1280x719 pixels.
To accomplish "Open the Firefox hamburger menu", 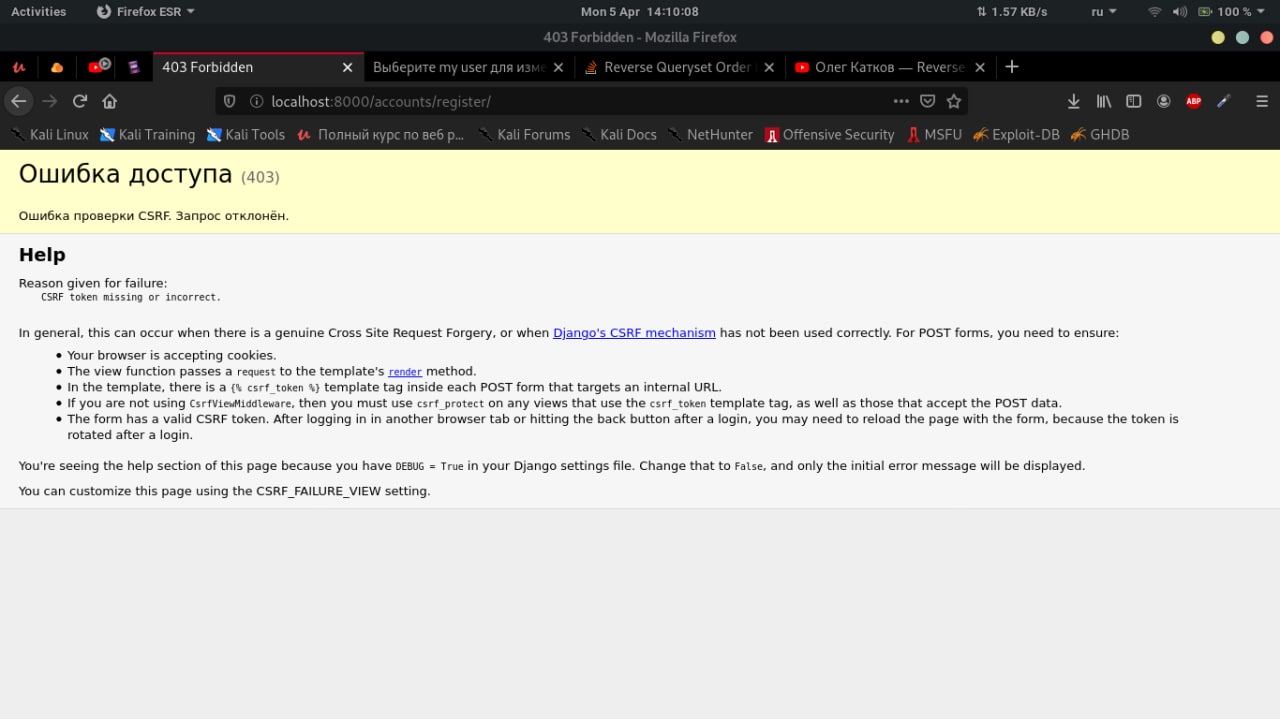I will (1262, 101).
